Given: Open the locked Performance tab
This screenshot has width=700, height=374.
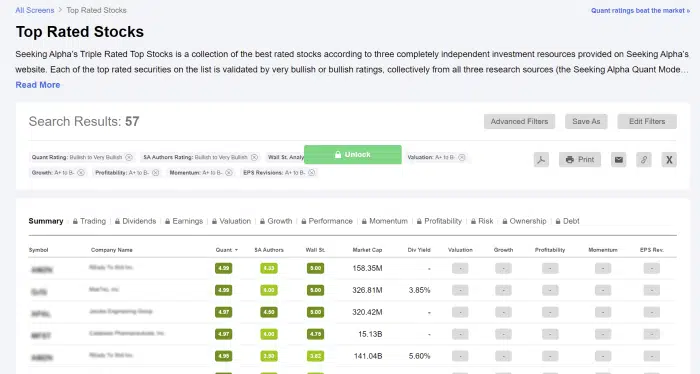Looking at the screenshot, I should pyautogui.click(x=327, y=221).
